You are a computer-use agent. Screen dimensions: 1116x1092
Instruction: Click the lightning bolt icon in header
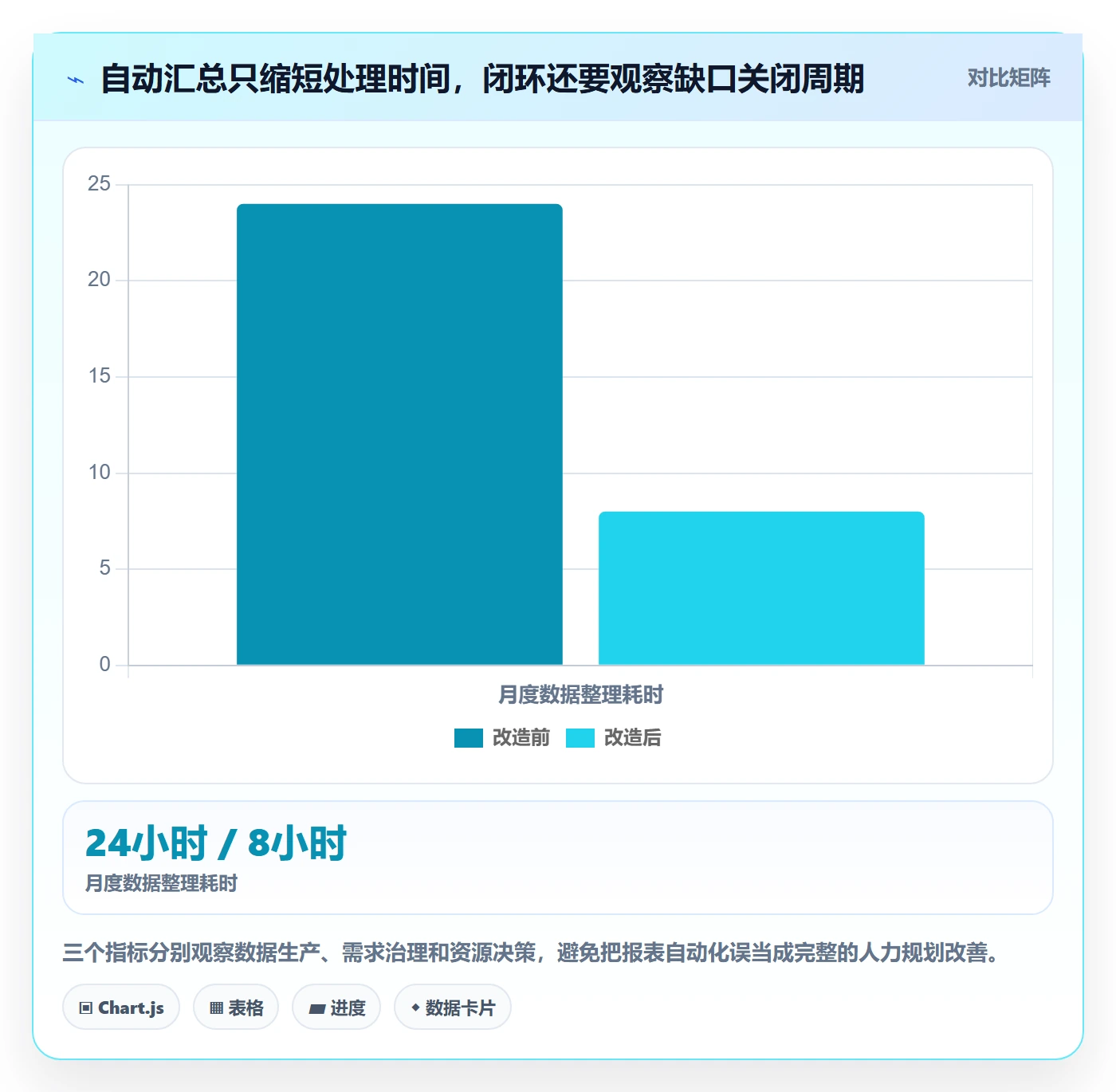76,80
